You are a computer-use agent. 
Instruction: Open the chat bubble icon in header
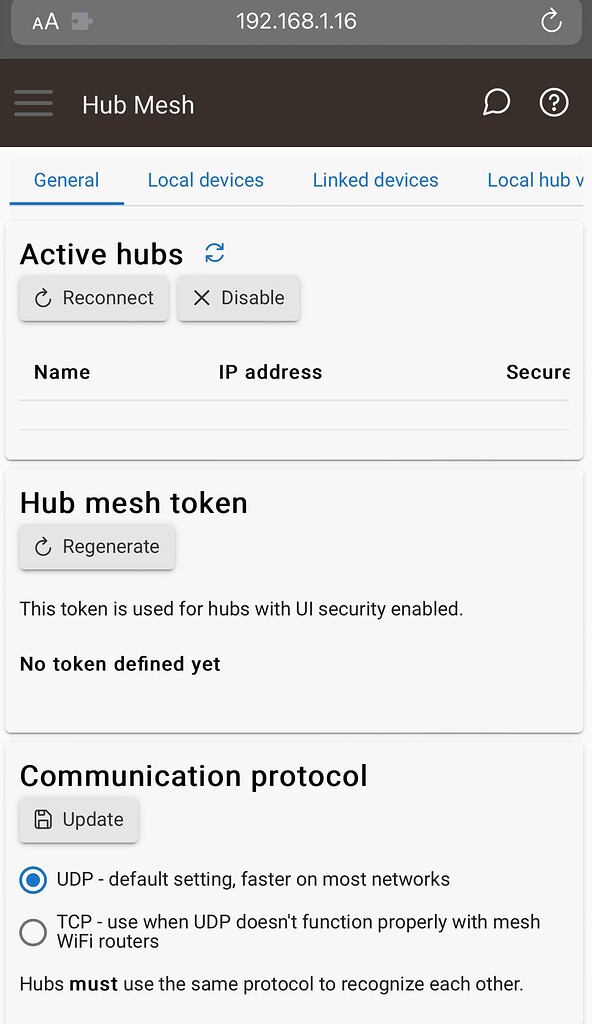(x=496, y=102)
